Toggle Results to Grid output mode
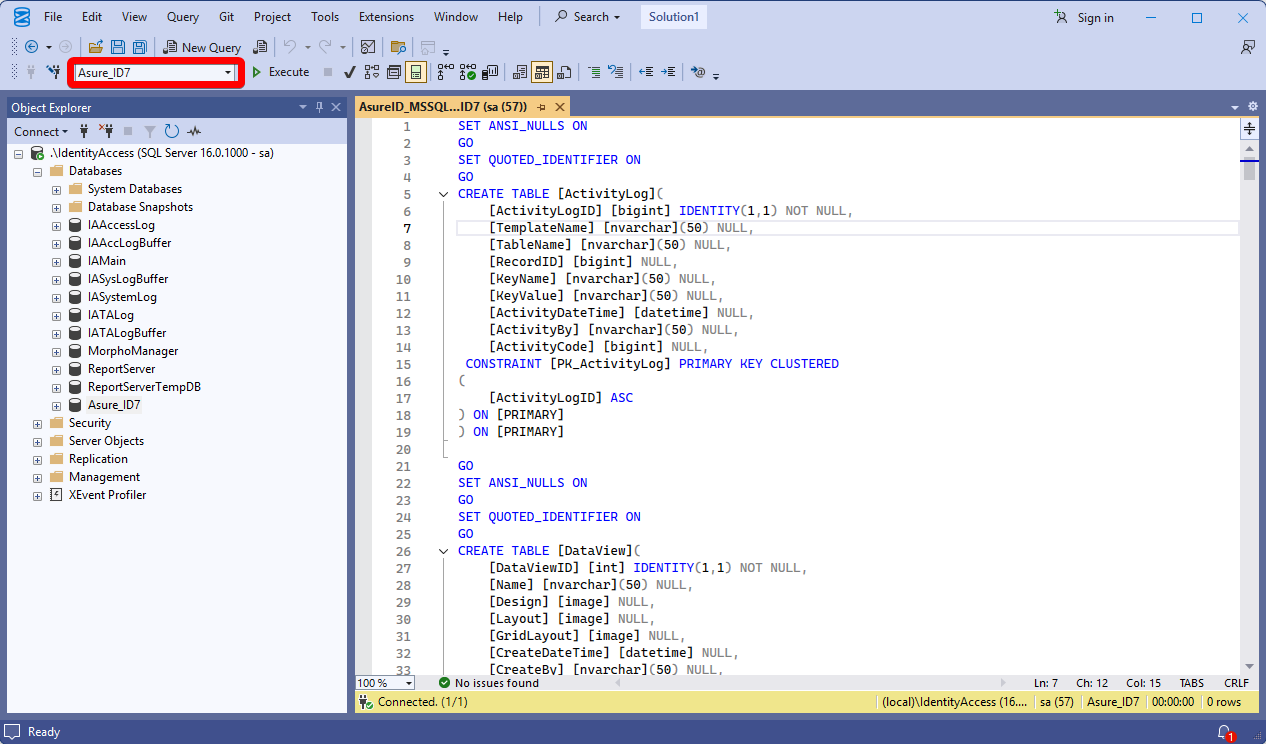Screen dimensions: 1266x744 [x=541, y=72]
